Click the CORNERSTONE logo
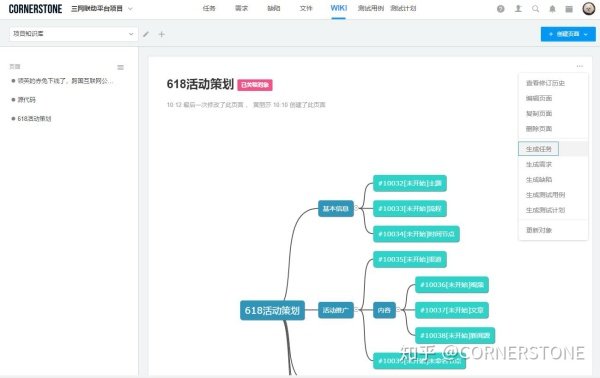 [x=35, y=9]
